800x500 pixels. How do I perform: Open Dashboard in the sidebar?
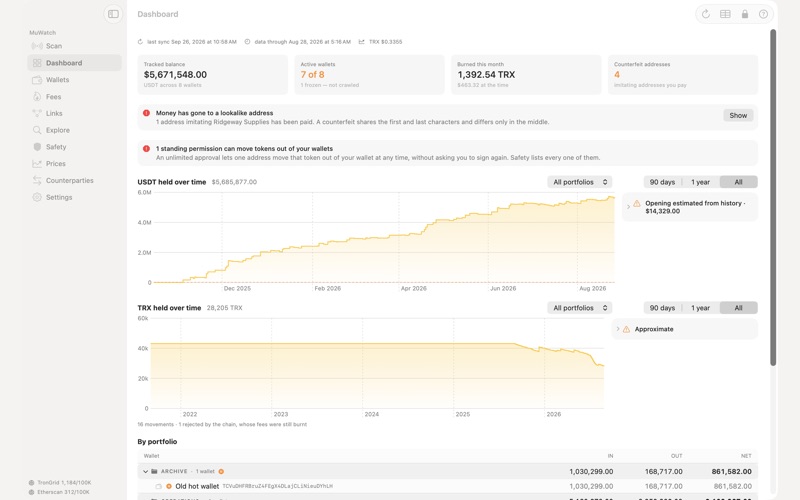point(74,63)
